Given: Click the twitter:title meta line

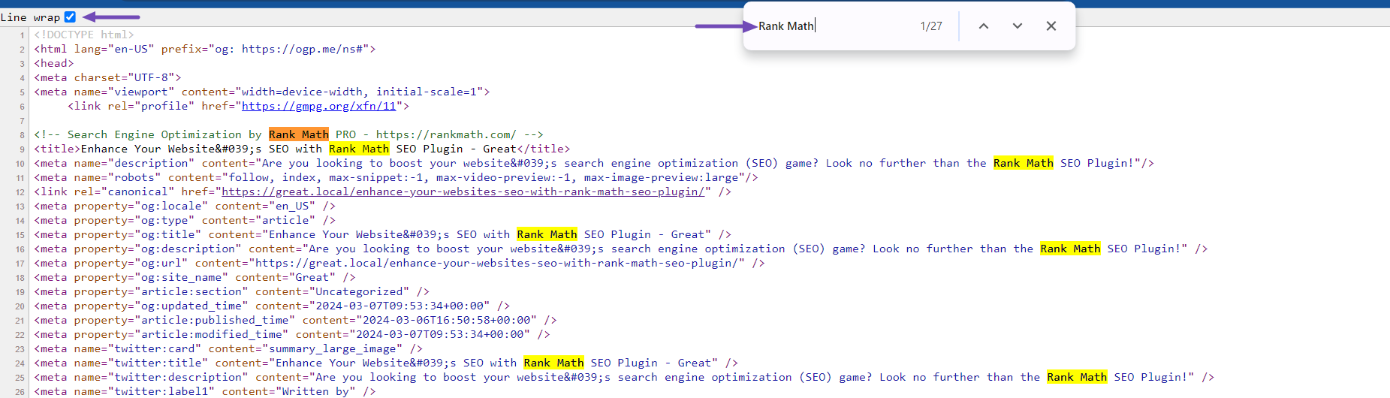Looking at the screenshot, I should (x=386, y=363).
